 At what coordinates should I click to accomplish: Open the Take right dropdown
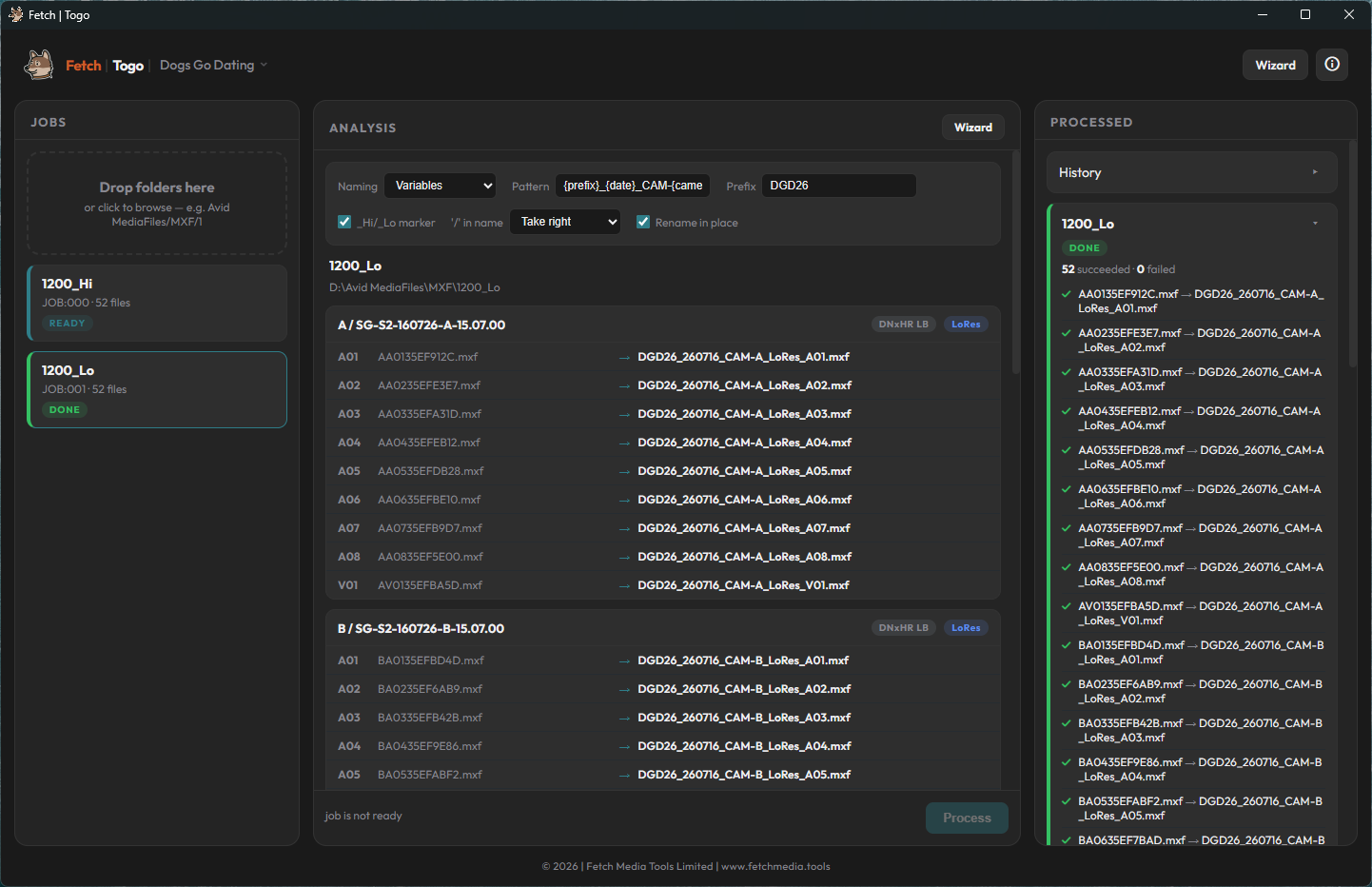[x=565, y=222]
